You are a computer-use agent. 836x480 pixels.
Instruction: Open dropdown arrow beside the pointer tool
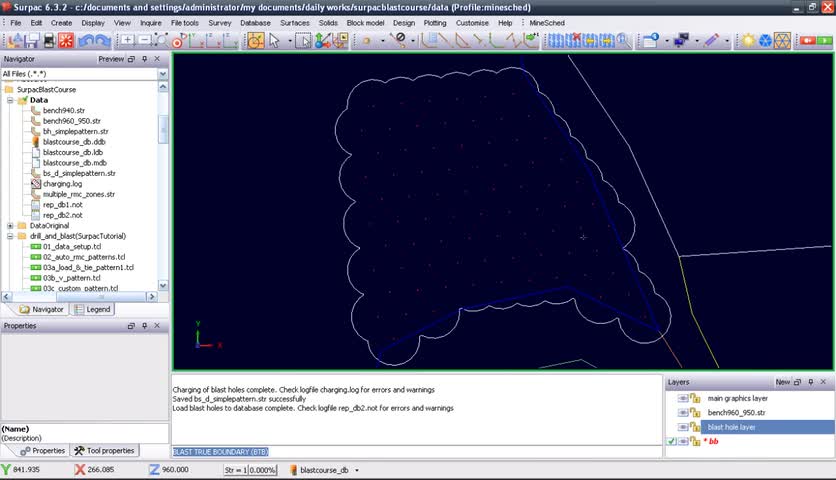tap(290, 41)
